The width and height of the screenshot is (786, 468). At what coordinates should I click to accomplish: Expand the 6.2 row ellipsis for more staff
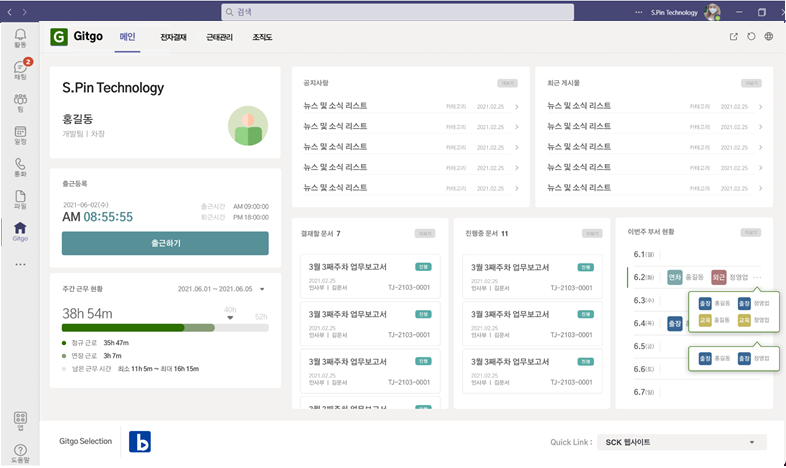point(759,277)
